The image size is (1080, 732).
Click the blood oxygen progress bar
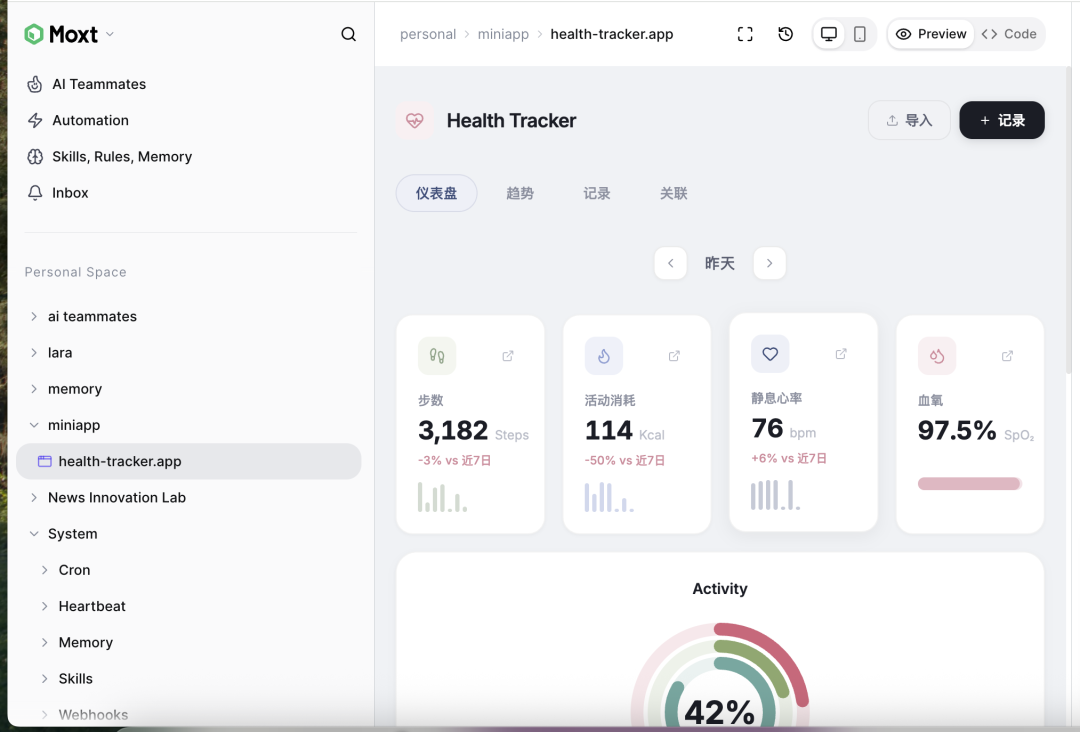coord(969,484)
